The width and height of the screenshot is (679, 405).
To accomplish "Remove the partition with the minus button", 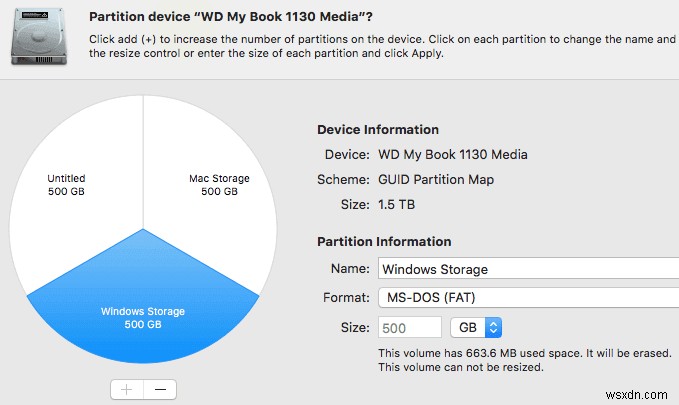I will click(160, 389).
